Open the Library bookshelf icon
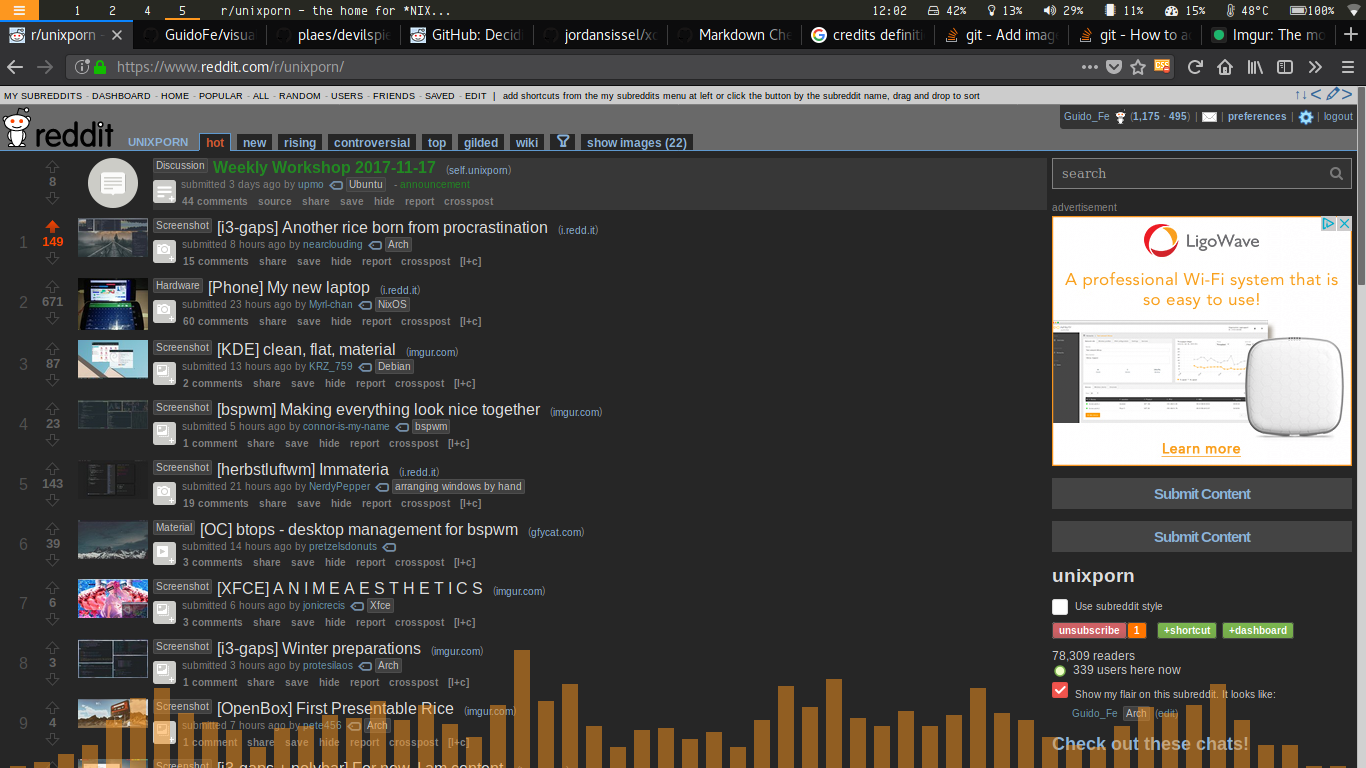 pos(1255,67)
